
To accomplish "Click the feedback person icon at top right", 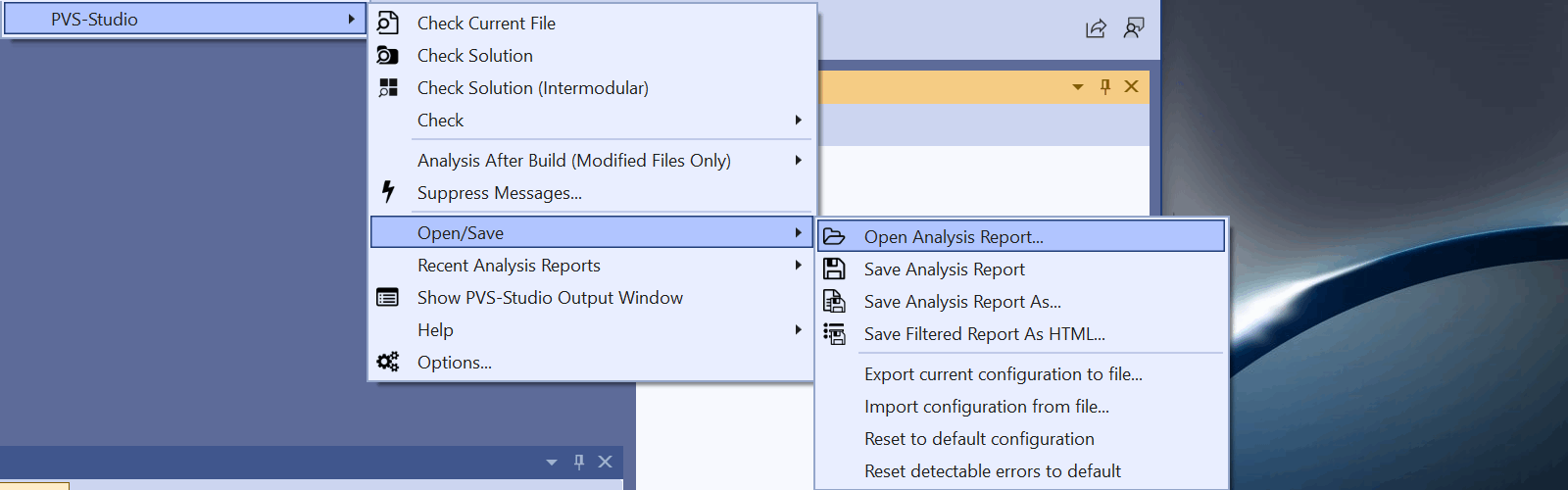I will point(1134,28).
